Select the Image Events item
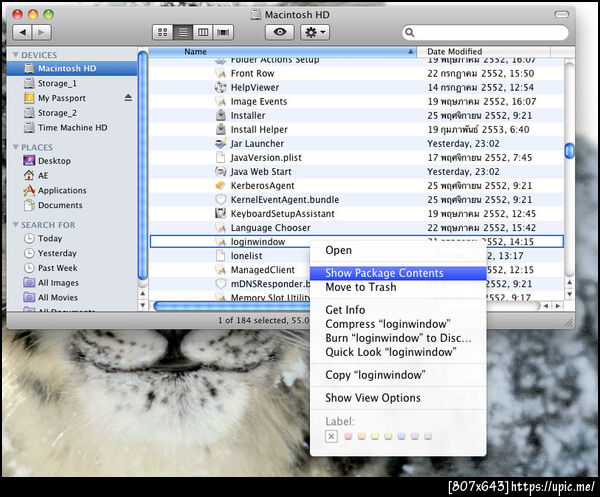Viewport: 600px width, 497px height. coord(356,101)
